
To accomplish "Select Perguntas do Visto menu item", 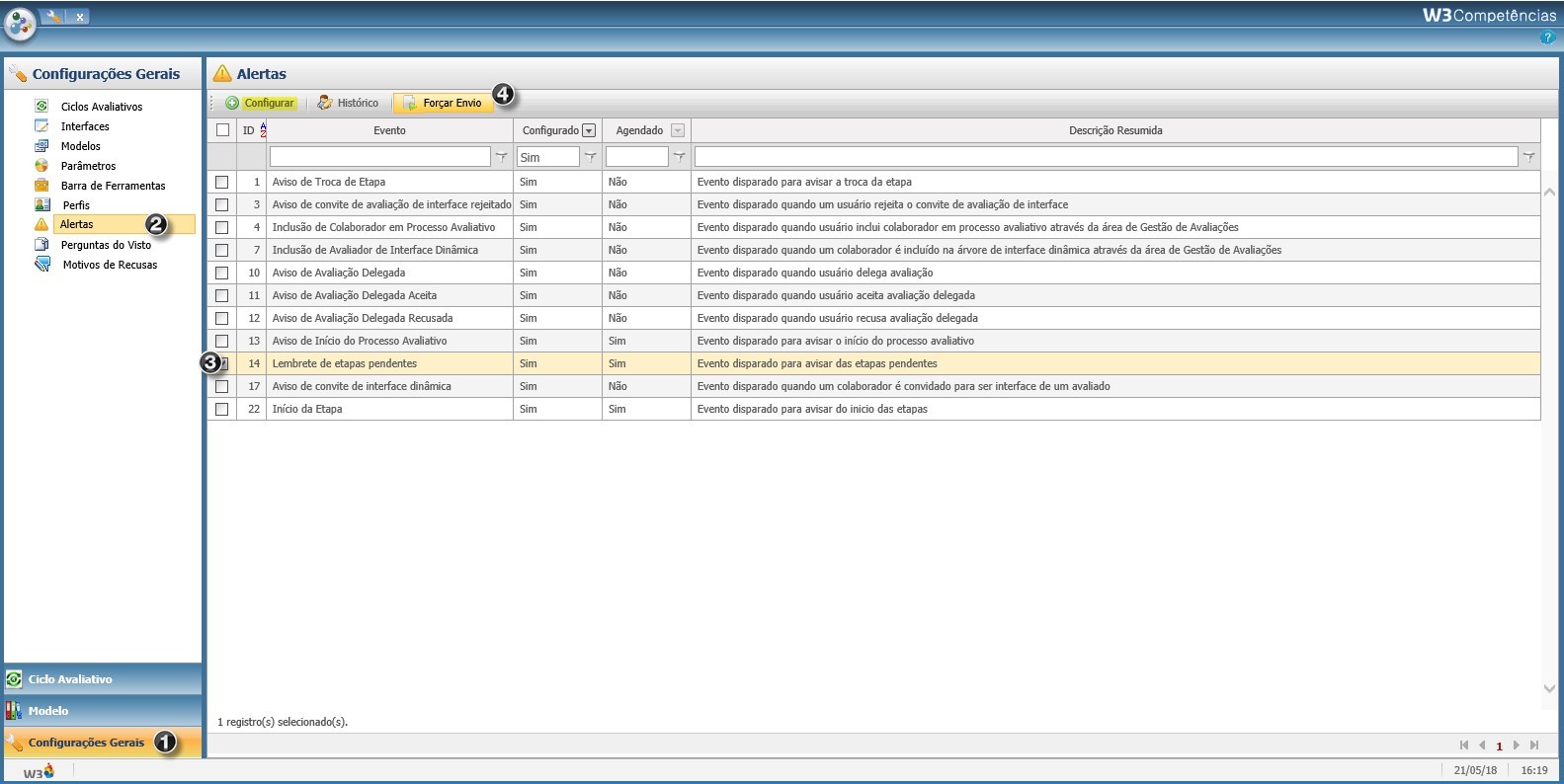I will pos(106,245).
